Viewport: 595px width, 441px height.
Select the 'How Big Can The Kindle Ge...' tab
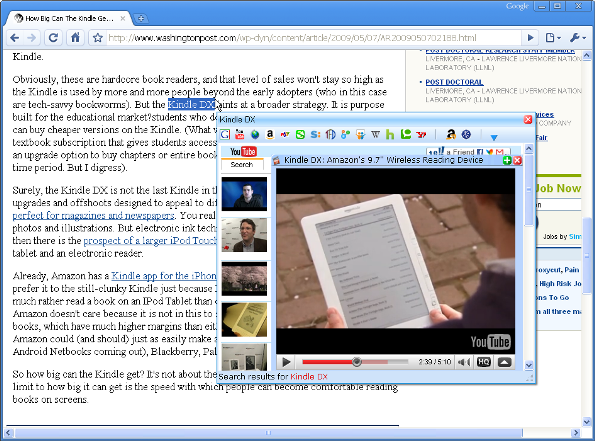pos(68,18)
